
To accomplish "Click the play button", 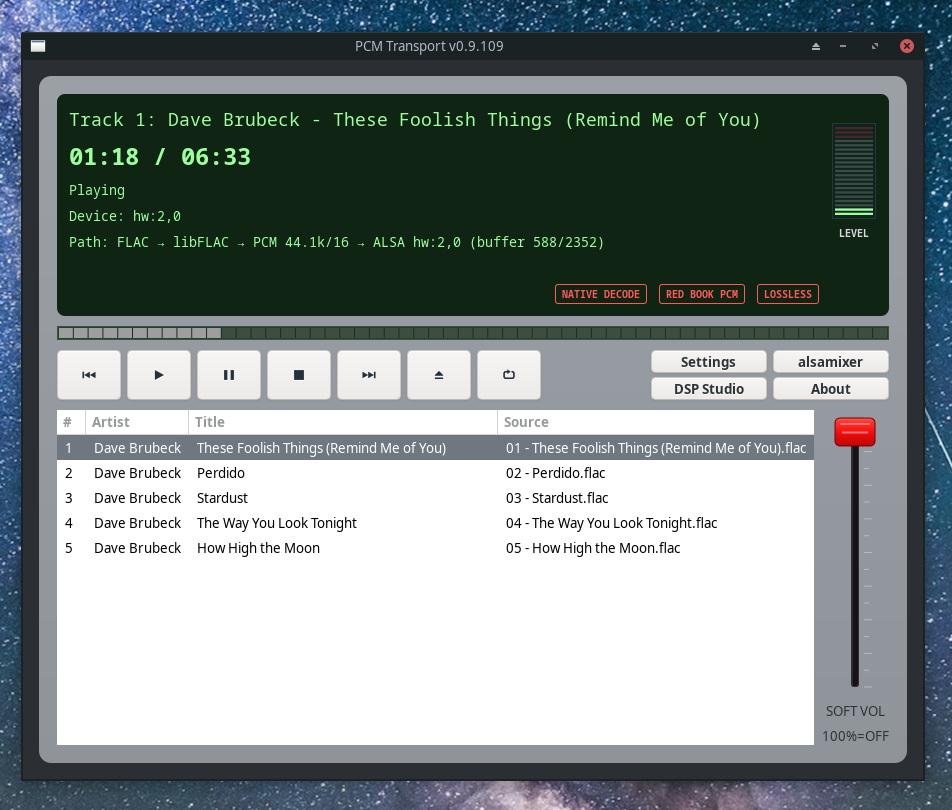I will coord(158,375).
